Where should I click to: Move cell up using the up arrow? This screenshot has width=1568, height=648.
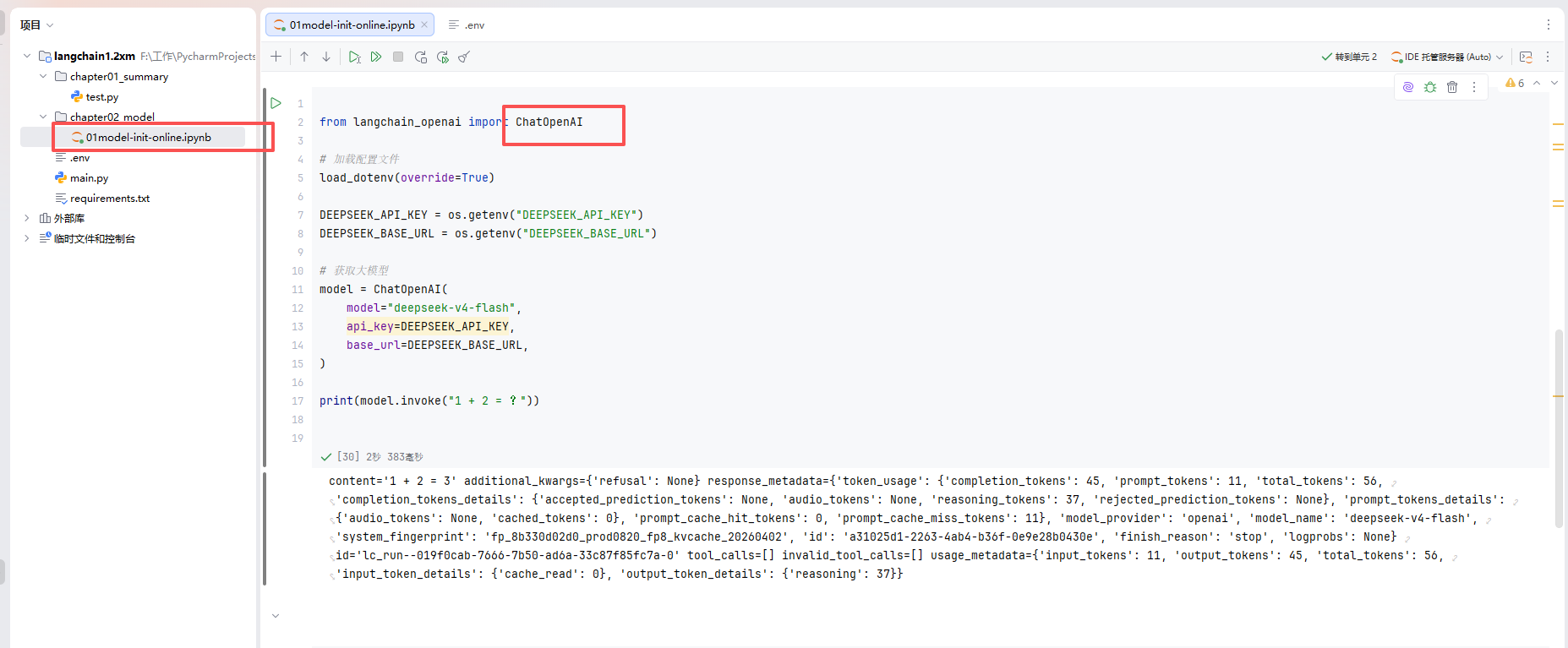tap(304, 57)
